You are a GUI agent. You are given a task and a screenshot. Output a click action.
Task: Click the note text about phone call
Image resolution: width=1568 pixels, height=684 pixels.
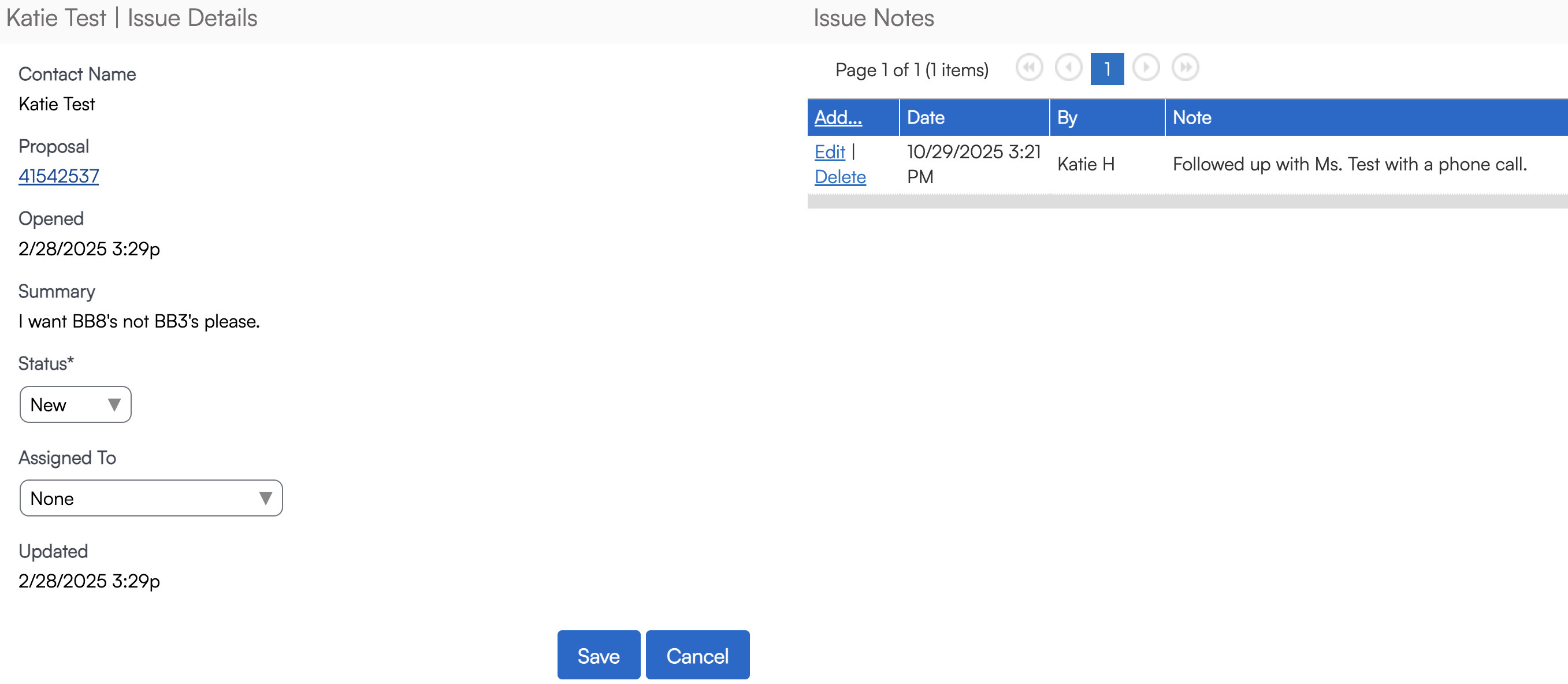[1349, 164]
